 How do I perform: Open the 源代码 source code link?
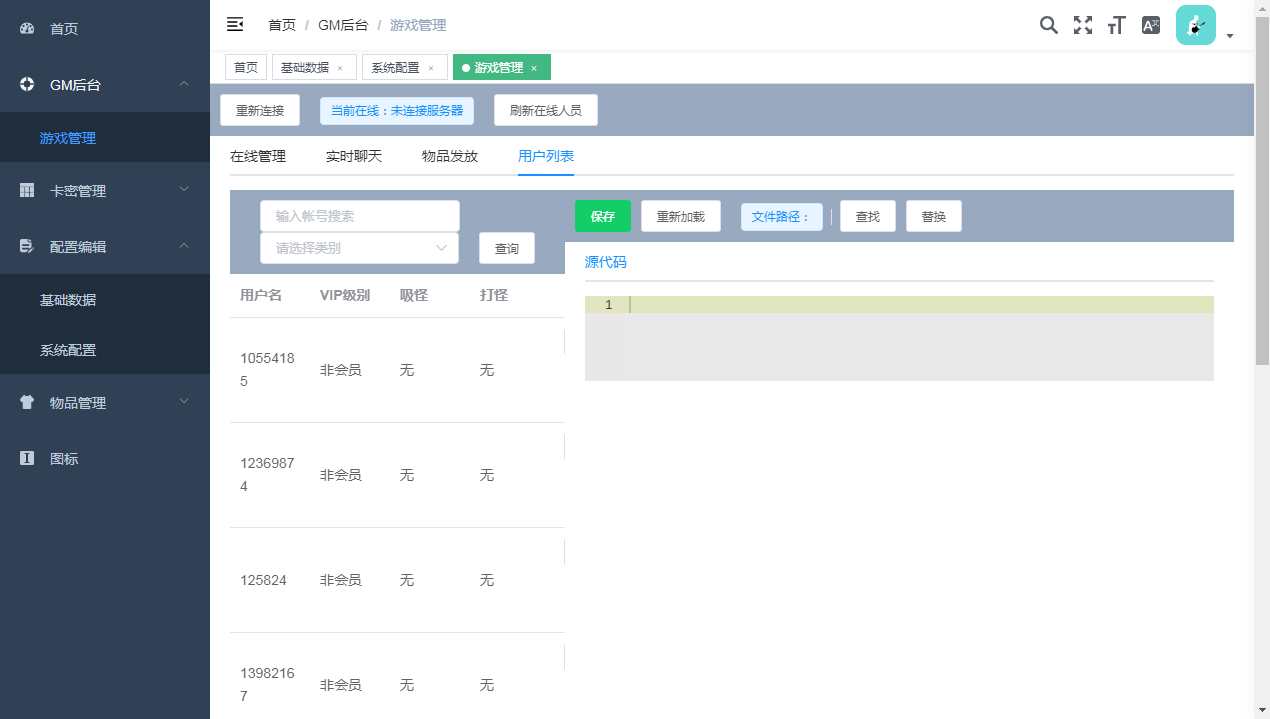605,261
